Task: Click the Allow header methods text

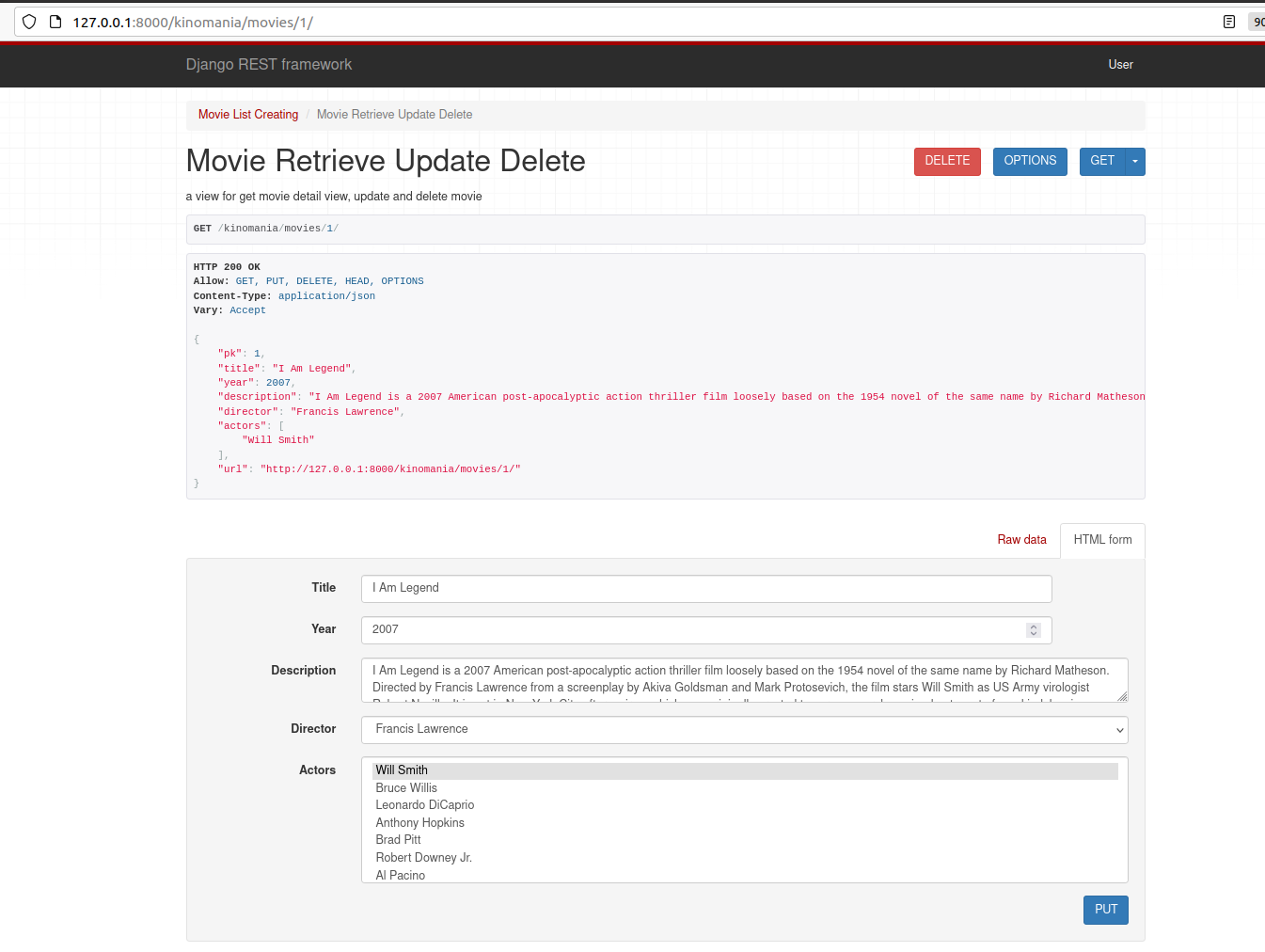Action: pyautogui.click(x=329, y=281)
